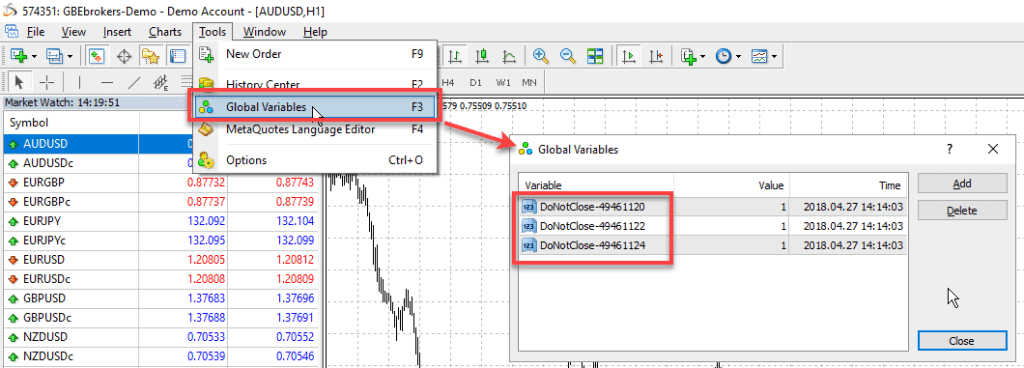Screen dimensions: 1024x368
Task: Click the tile windows icon
Action: (595, 56)
